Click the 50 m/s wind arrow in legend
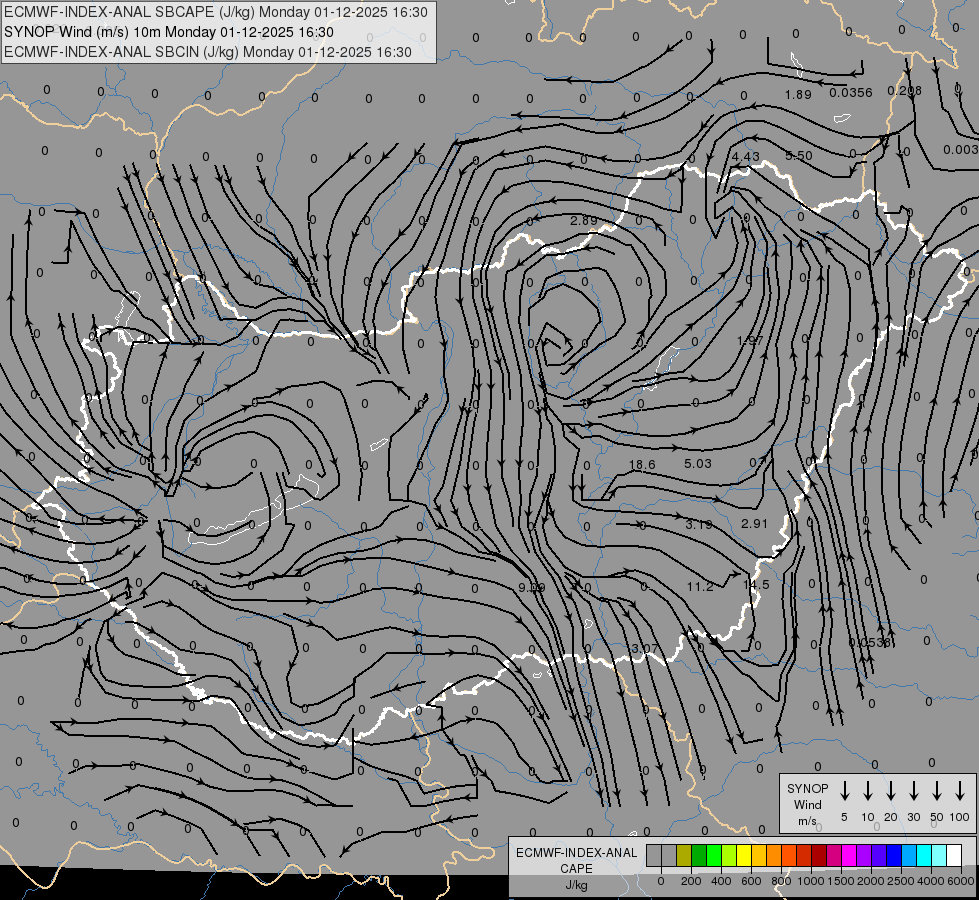 937,791
